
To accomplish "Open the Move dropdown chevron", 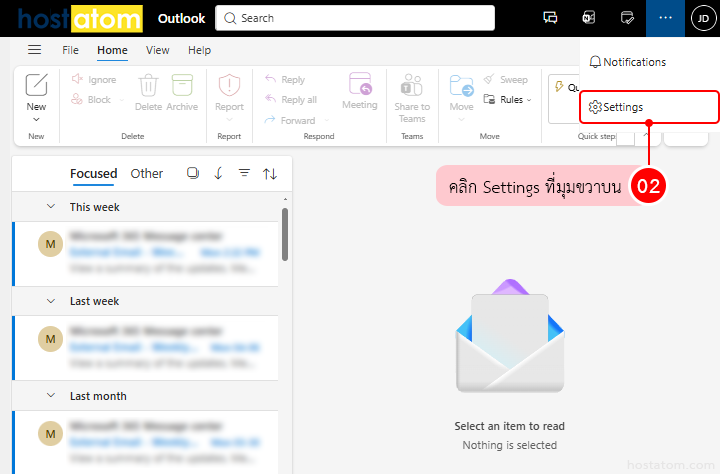I will tap(461, 120).
